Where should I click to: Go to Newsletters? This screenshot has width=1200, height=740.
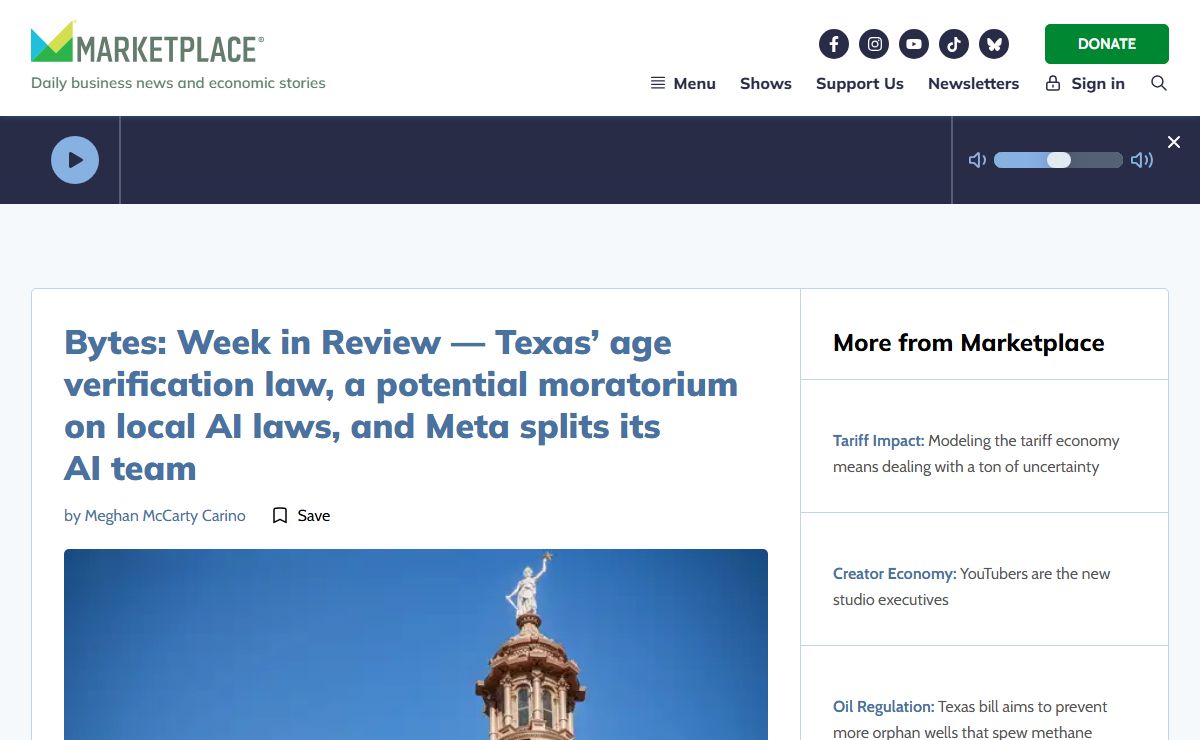[973, 83]
